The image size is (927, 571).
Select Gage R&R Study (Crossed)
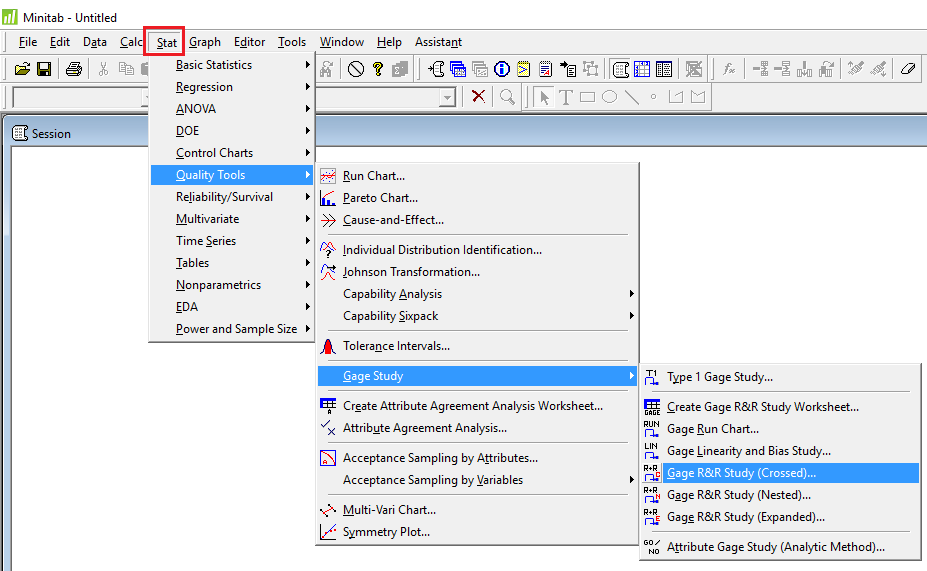click(x=741, y=473)
